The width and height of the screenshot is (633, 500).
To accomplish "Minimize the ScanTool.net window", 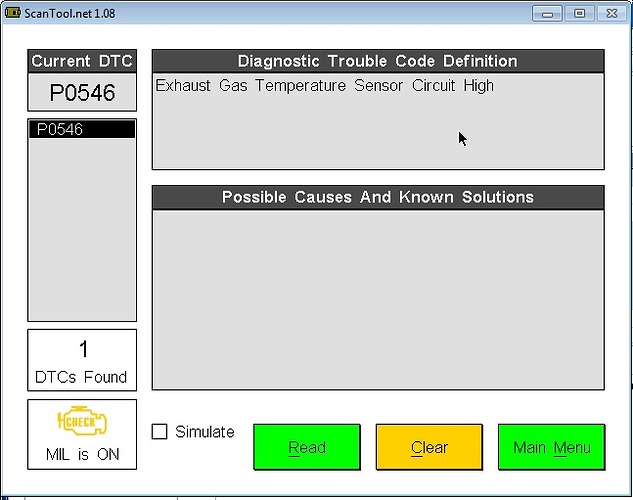I will pos(547,14).
